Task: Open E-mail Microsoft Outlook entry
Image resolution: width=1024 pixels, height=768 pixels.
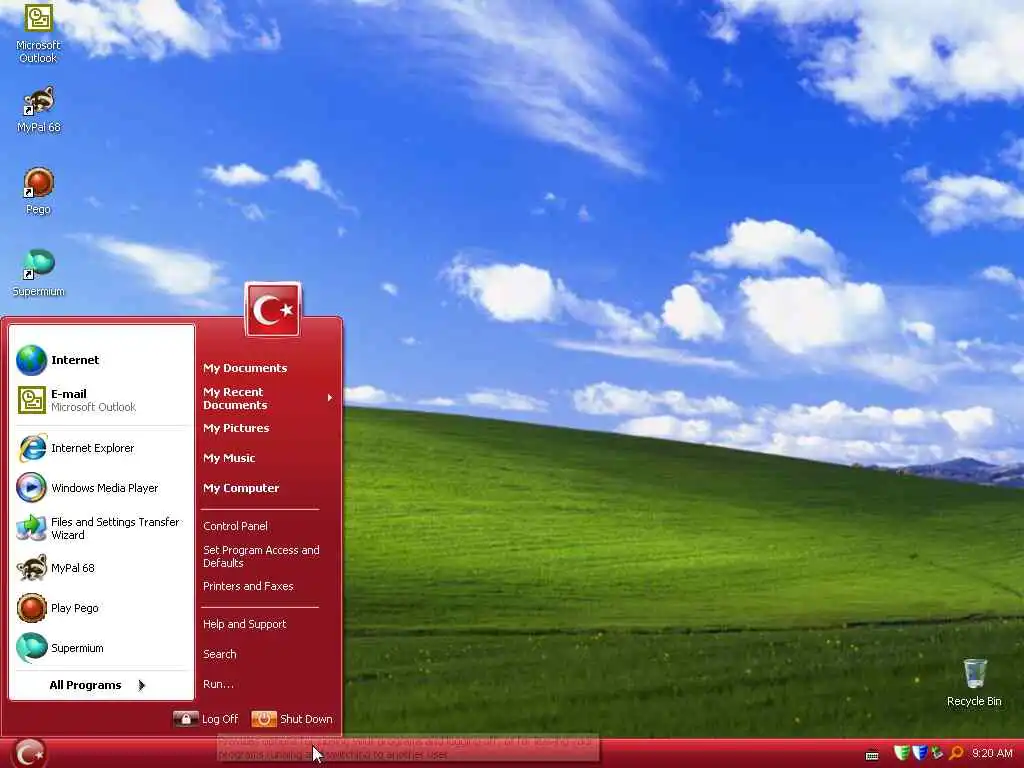Action: [x=102, y=400]
